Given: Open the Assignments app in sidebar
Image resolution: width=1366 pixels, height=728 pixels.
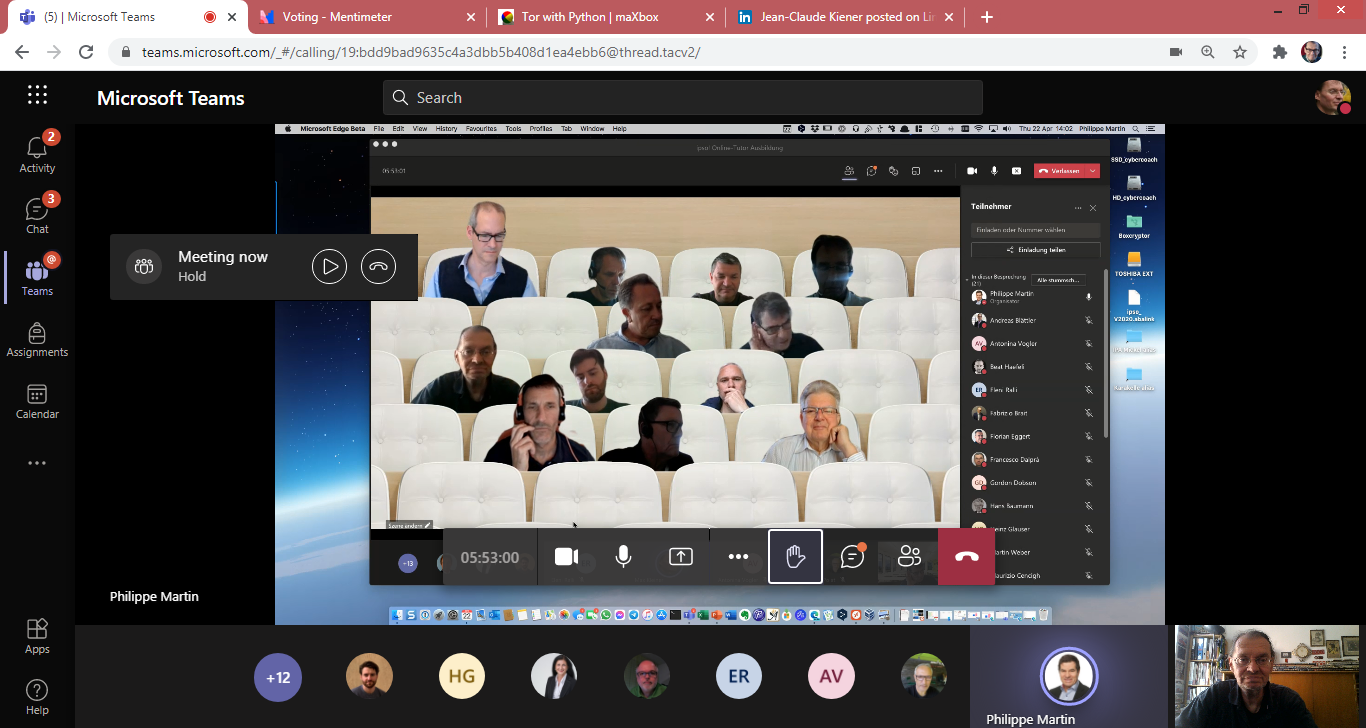Looking at the screenshot, I should coord(37,339).
